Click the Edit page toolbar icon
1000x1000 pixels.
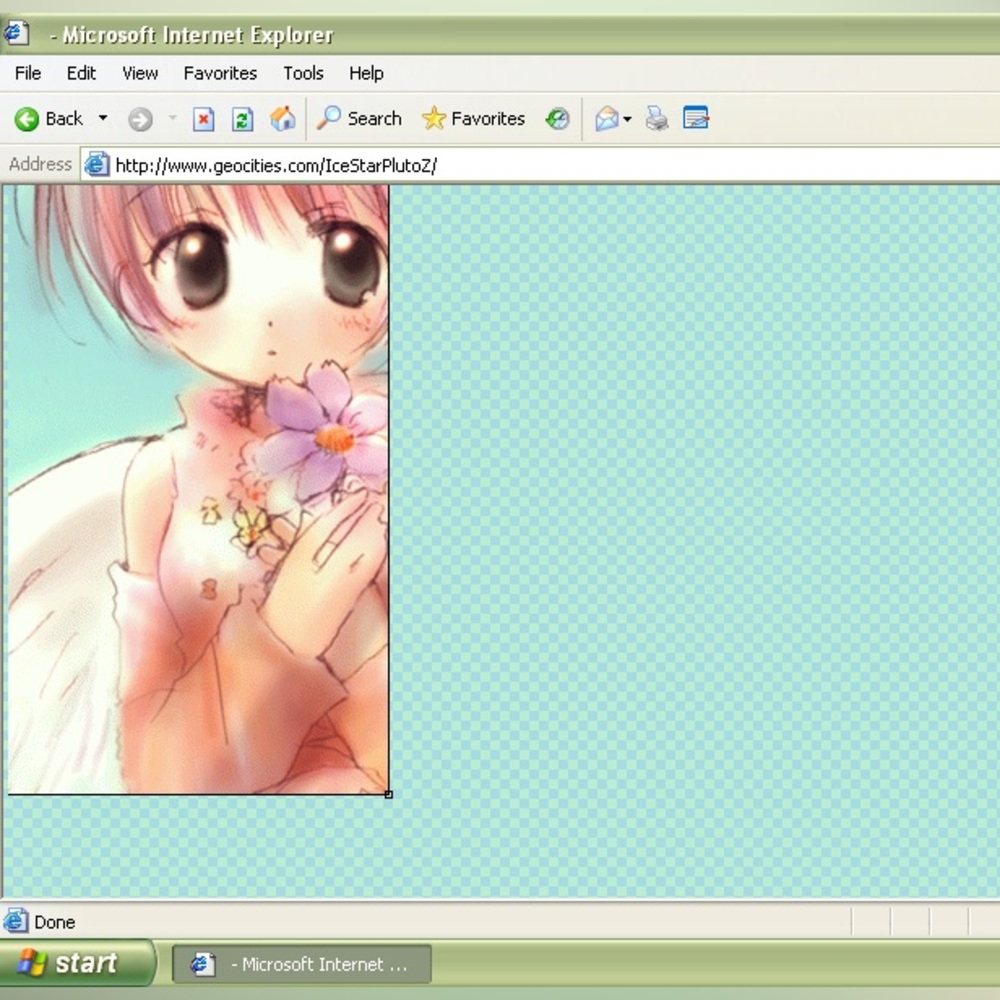[x=696, y=118]
